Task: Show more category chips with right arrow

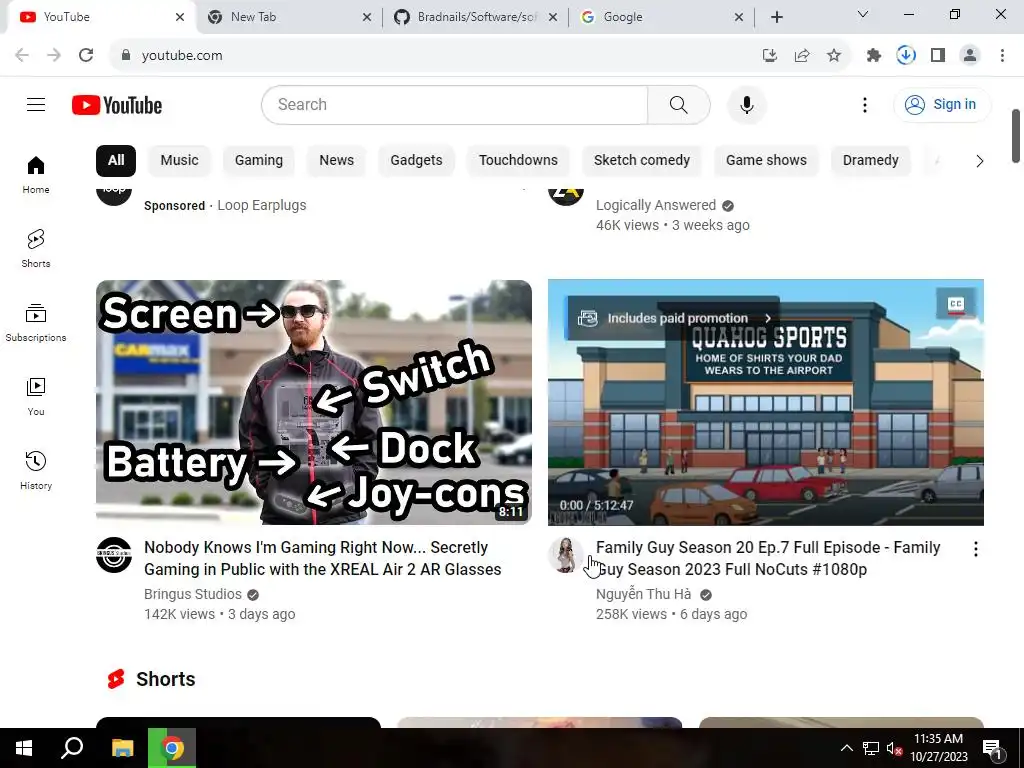Action: (x=979, y=161)
